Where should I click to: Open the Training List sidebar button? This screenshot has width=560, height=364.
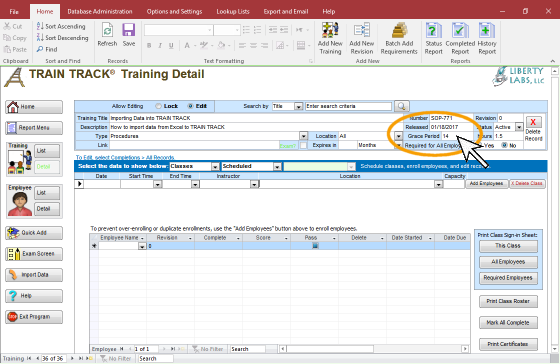[47, 151]
